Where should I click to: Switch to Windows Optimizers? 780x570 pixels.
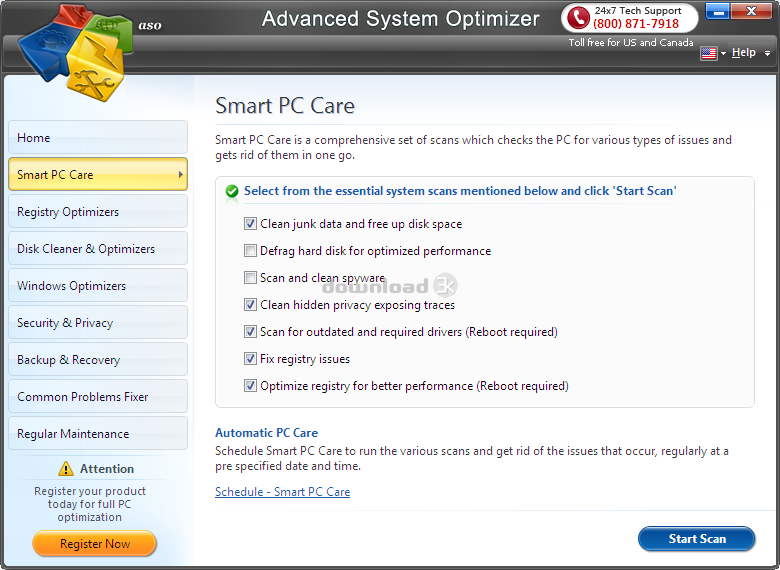tap(98, 285)
